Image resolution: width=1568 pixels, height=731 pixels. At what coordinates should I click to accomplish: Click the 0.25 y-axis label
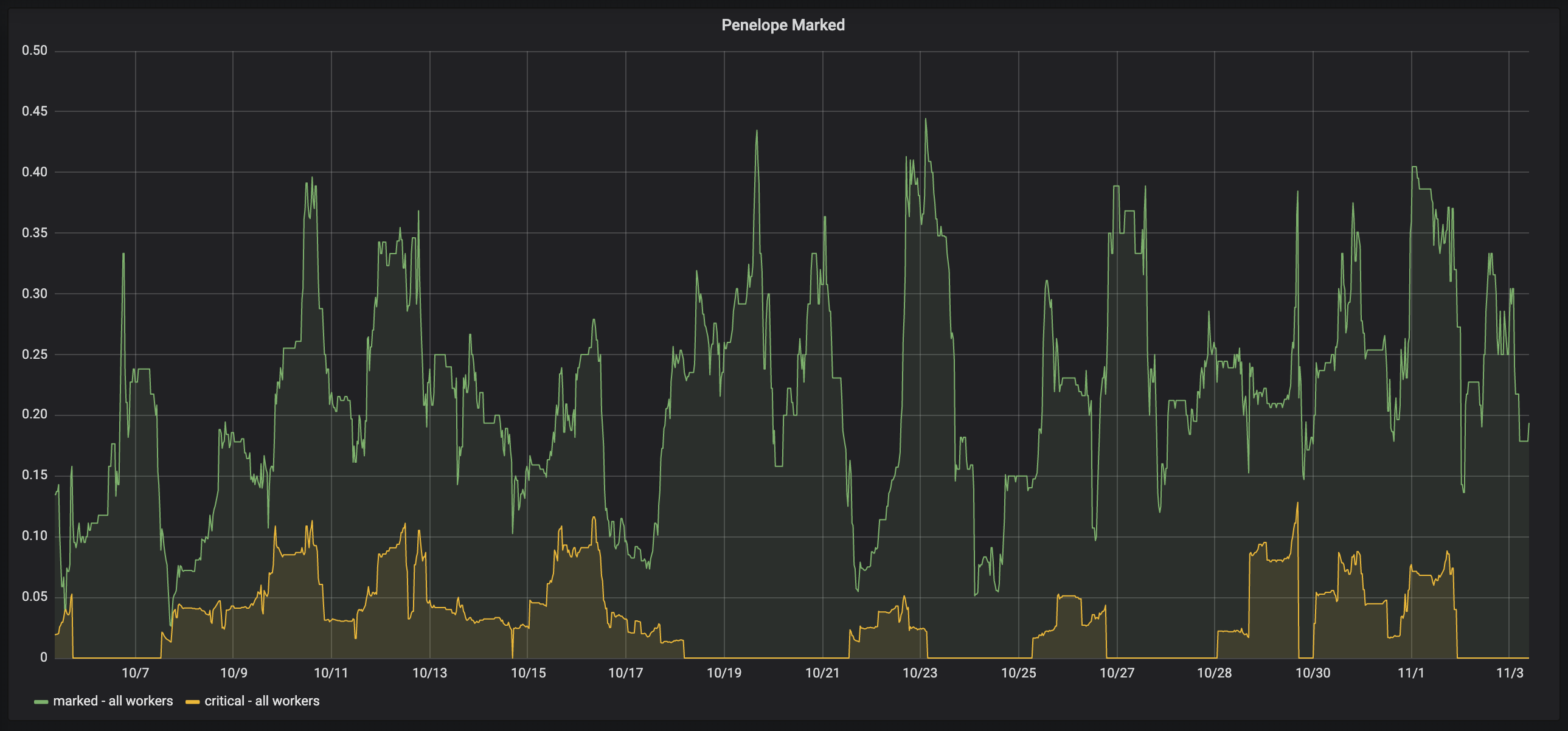35,354
